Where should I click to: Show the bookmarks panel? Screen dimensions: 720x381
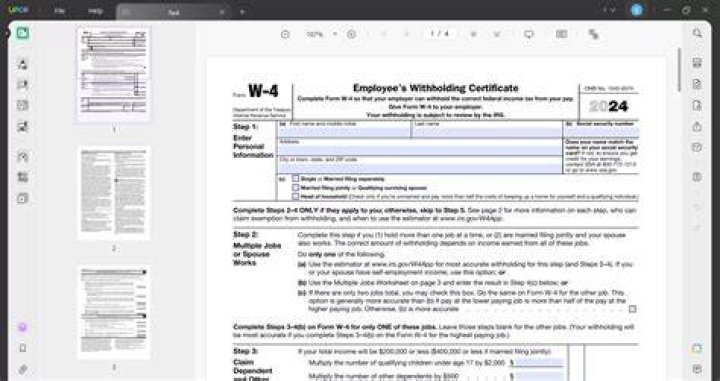pos(22,348)
